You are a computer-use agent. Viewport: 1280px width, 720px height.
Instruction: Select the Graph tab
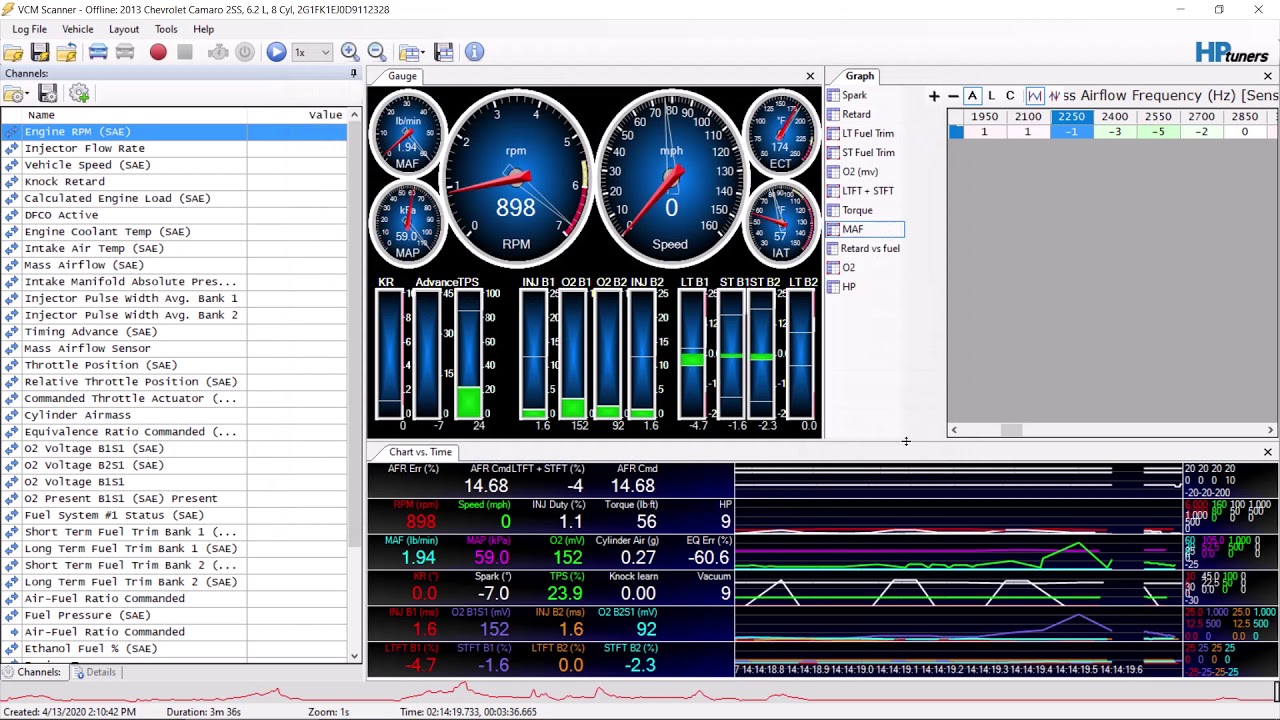[859, 76]
